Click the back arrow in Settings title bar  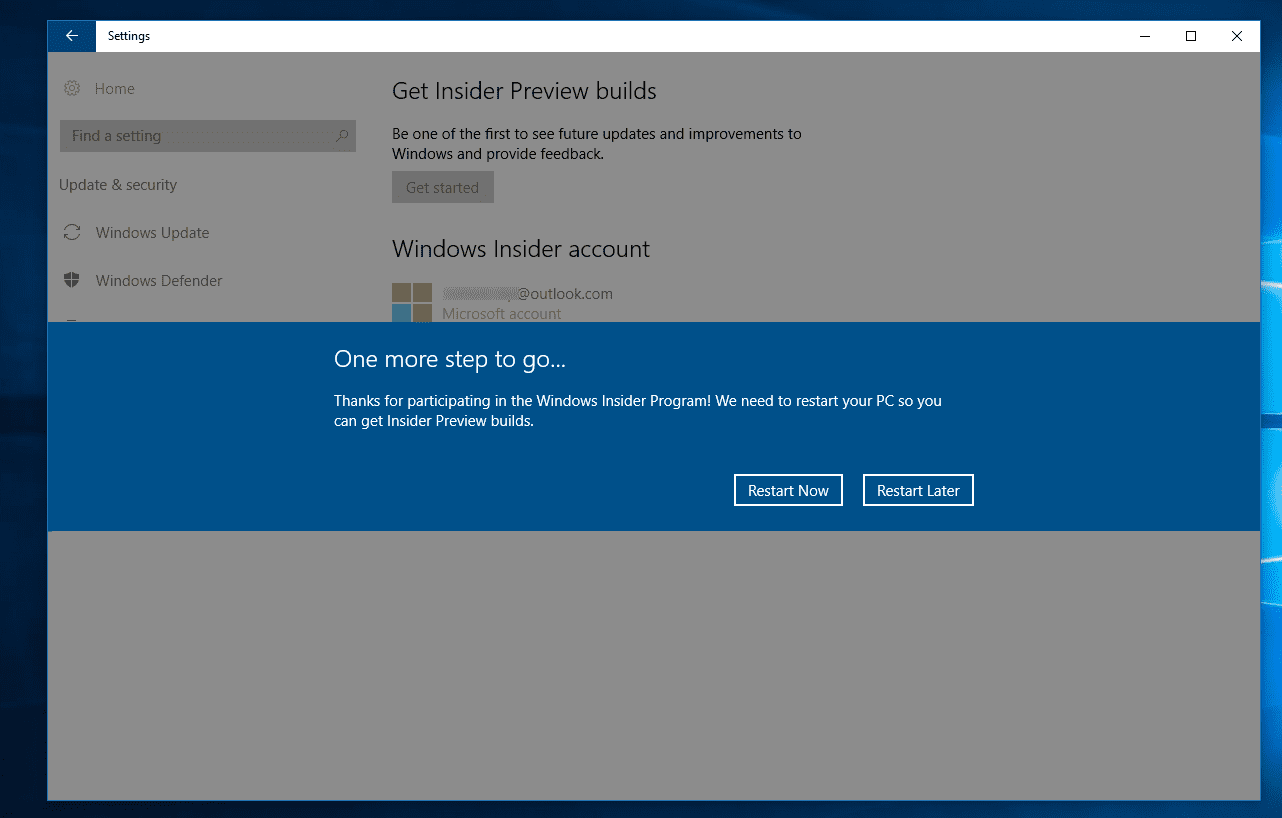[72, 36]
